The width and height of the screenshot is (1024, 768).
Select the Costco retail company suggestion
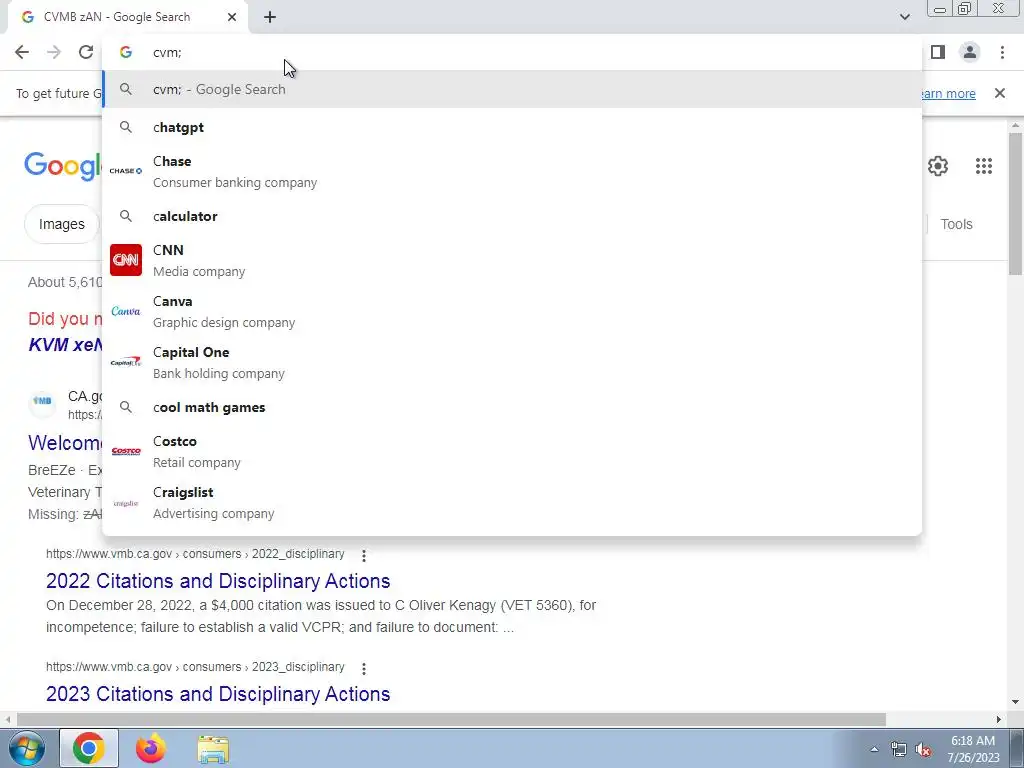click(512, 451)
